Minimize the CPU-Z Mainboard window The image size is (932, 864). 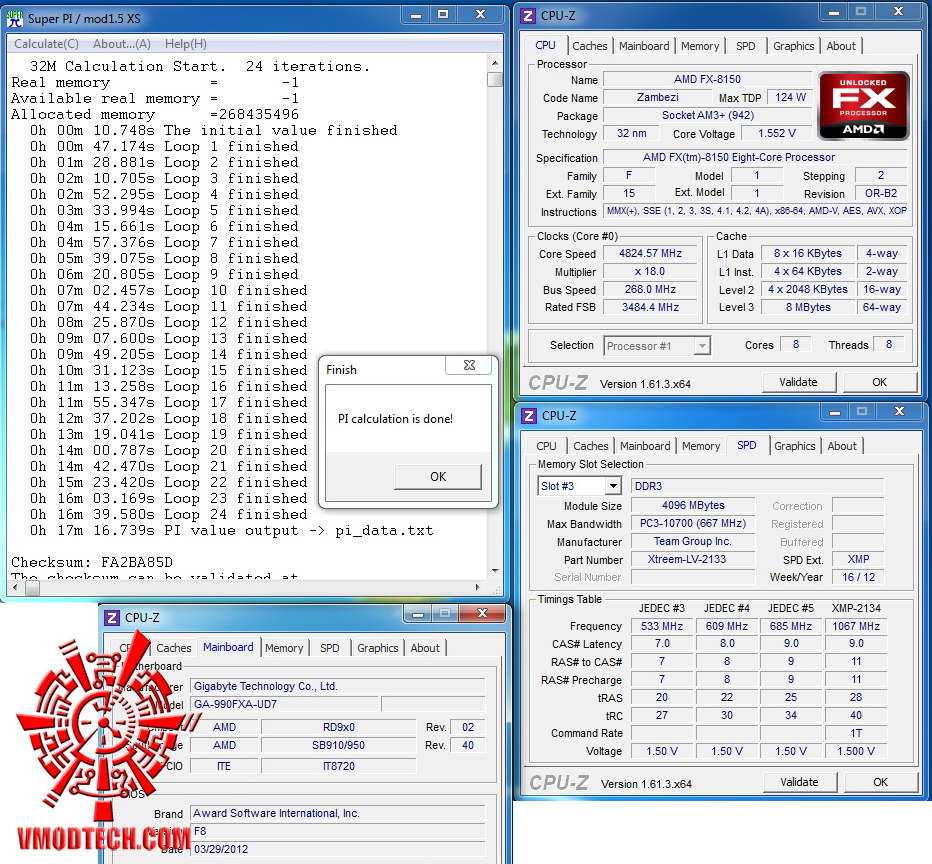(418, 614)
